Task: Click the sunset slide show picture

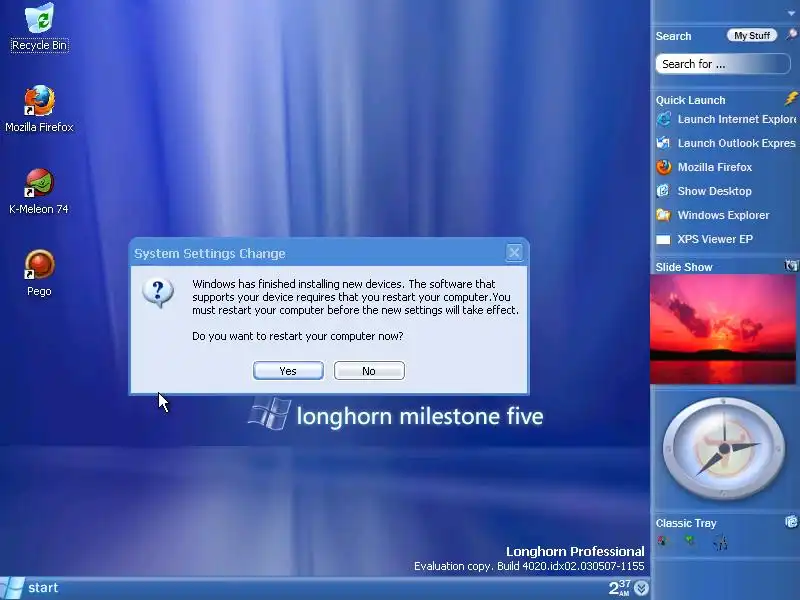Action: coord(722,329)
